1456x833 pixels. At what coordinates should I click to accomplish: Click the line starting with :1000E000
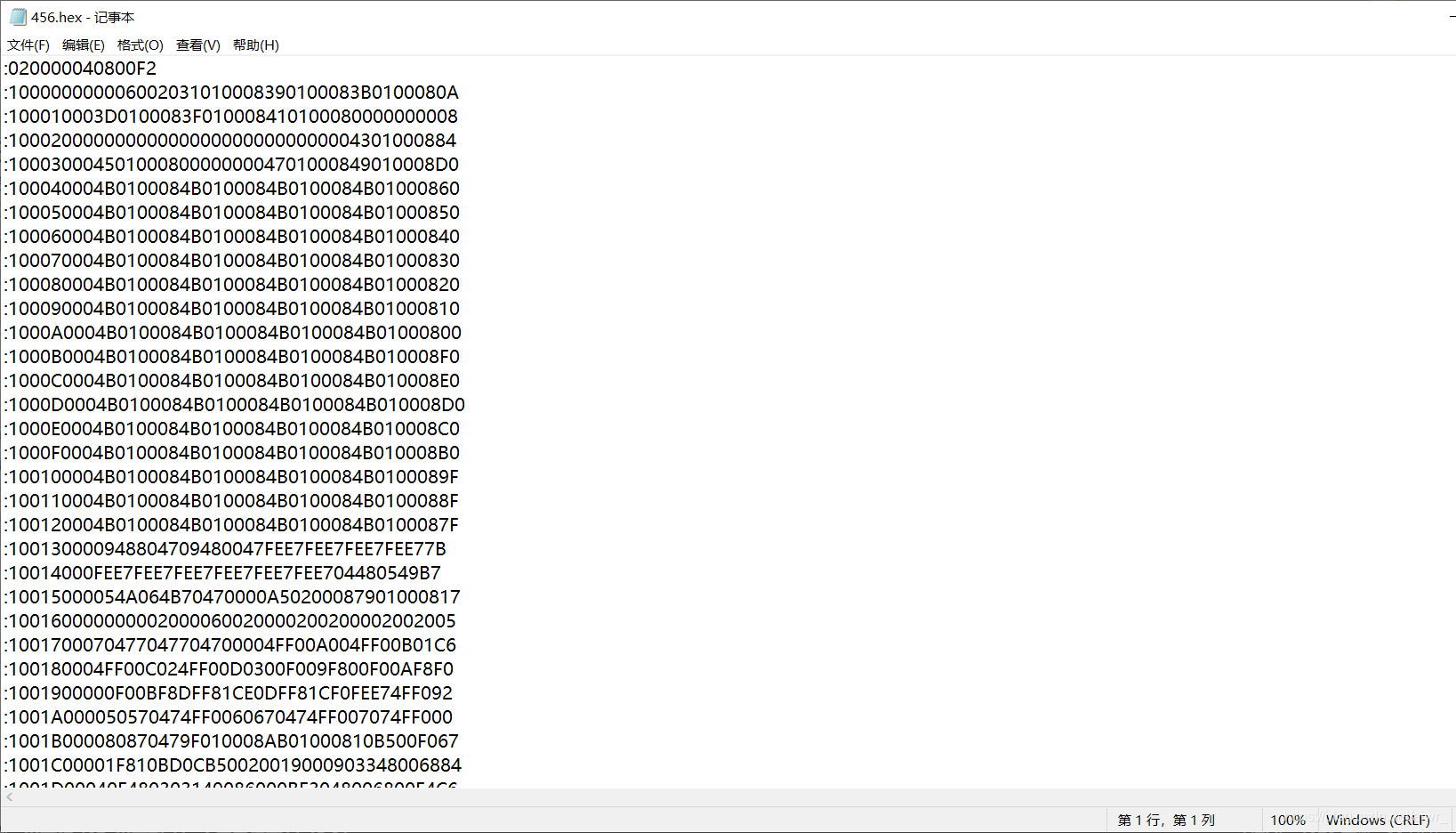pos(232,429)
